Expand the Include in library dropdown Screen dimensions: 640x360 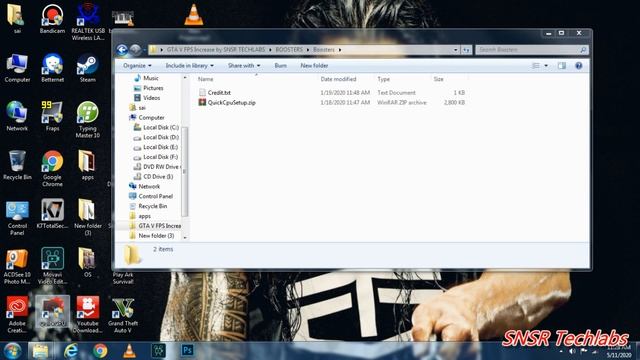tap(189, 66)
